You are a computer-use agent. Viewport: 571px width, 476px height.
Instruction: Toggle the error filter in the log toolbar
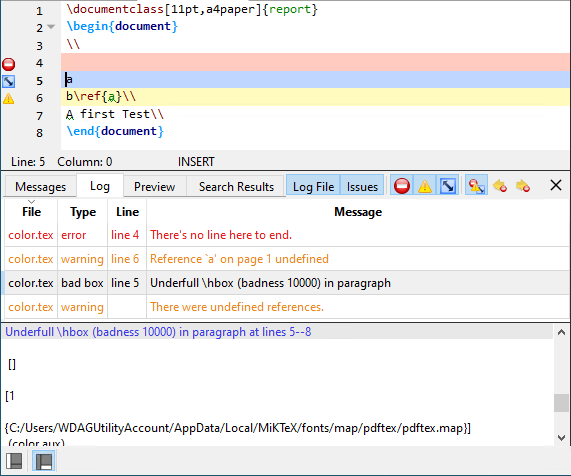(402, 186)
